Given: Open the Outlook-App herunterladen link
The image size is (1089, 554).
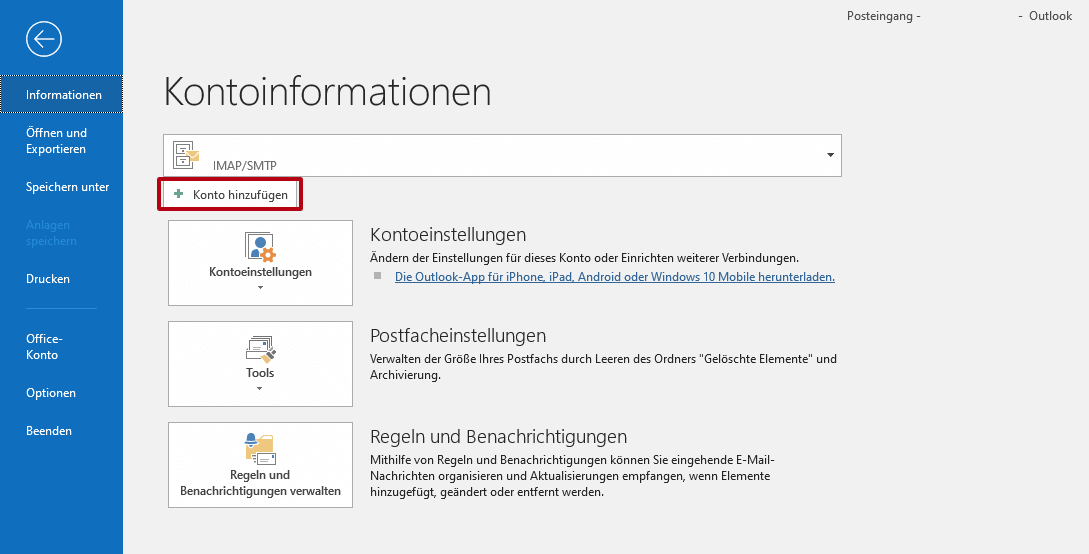Looking at the screenshot, I should (615, 277).
